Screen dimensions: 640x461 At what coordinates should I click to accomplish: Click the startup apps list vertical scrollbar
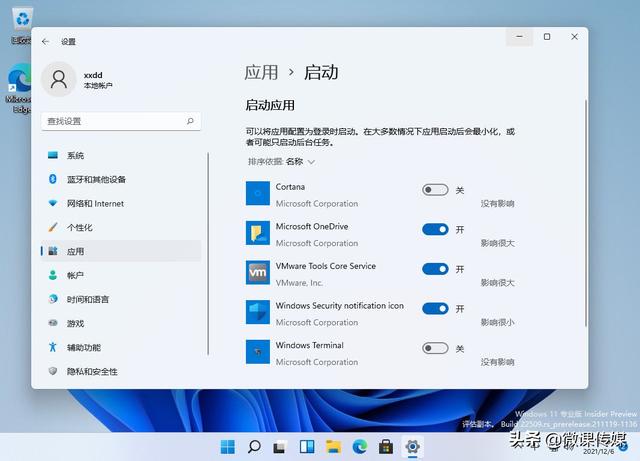586,212
